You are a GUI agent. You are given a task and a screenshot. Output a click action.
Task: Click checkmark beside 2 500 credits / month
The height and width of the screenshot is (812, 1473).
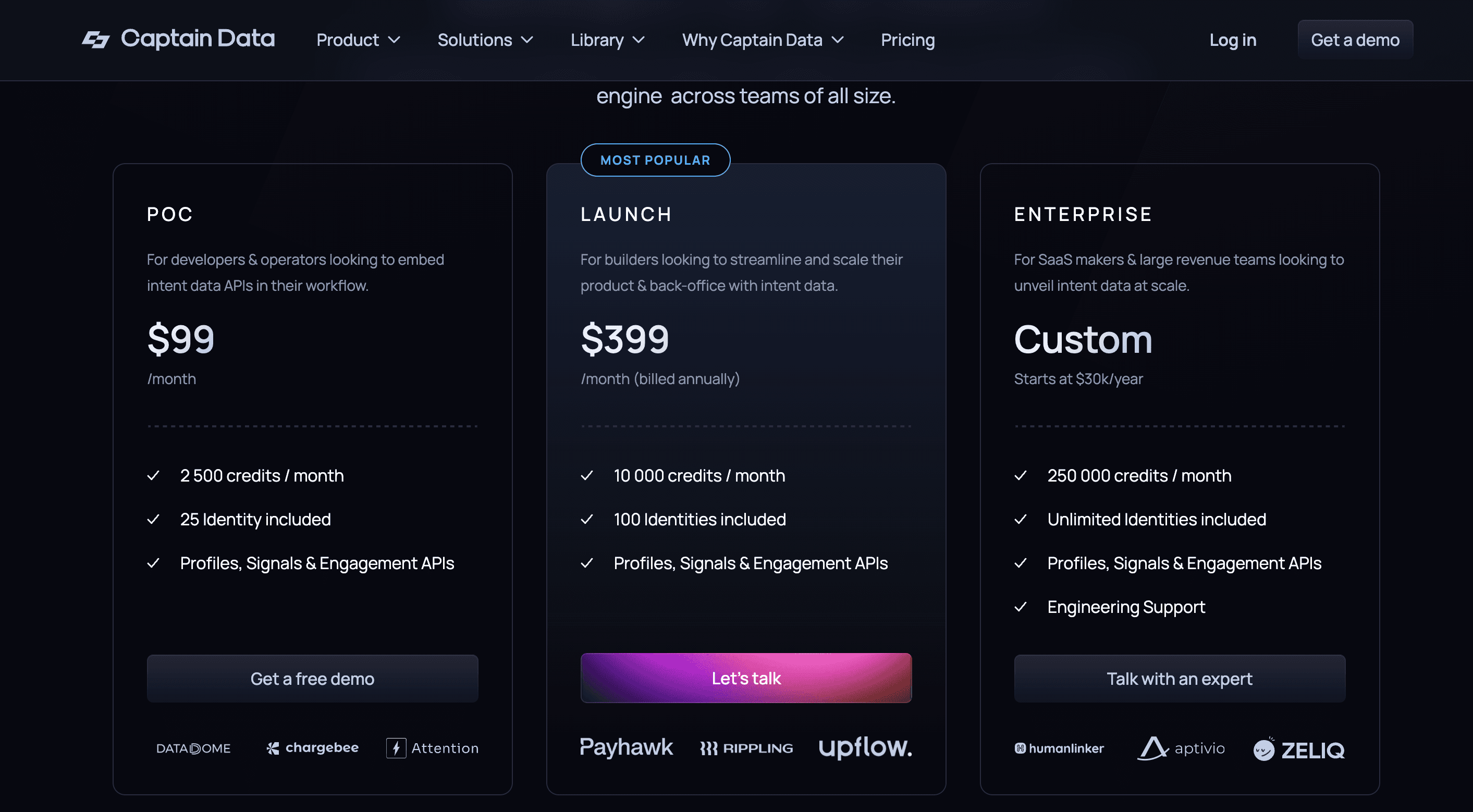[153, 476]
